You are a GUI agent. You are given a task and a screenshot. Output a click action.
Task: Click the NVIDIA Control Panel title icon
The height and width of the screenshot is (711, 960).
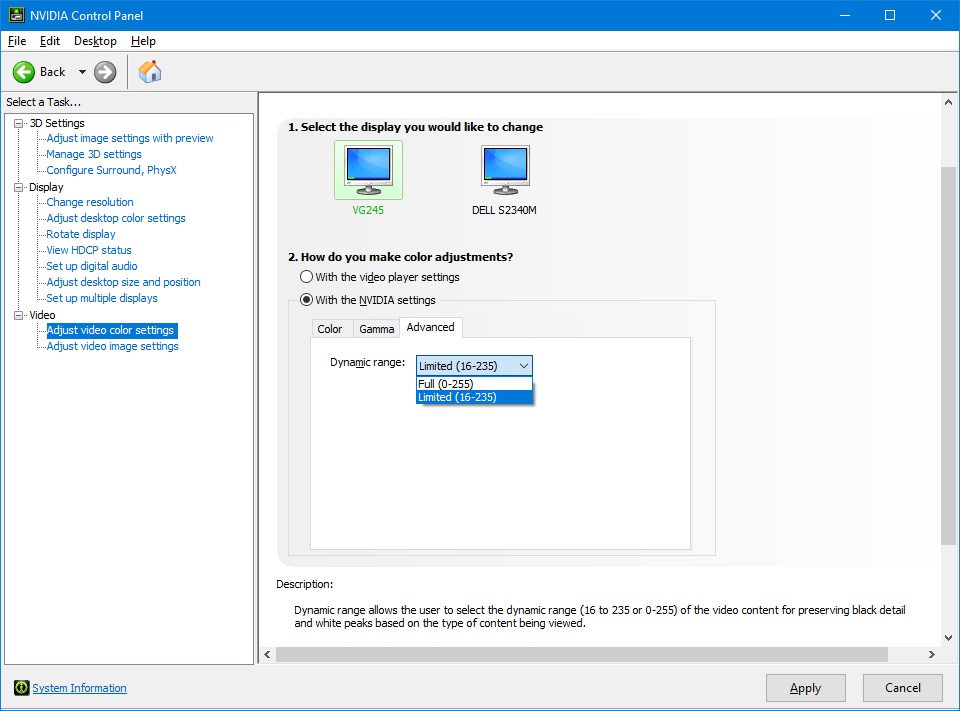point(16,15)
